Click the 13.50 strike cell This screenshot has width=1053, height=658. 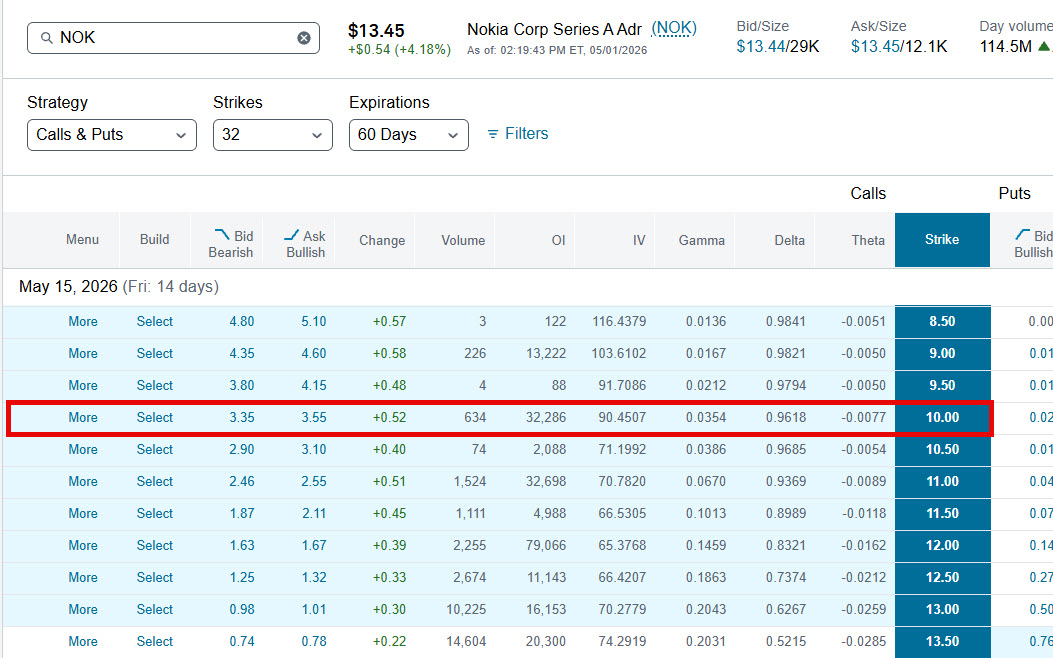click(942, 641)
